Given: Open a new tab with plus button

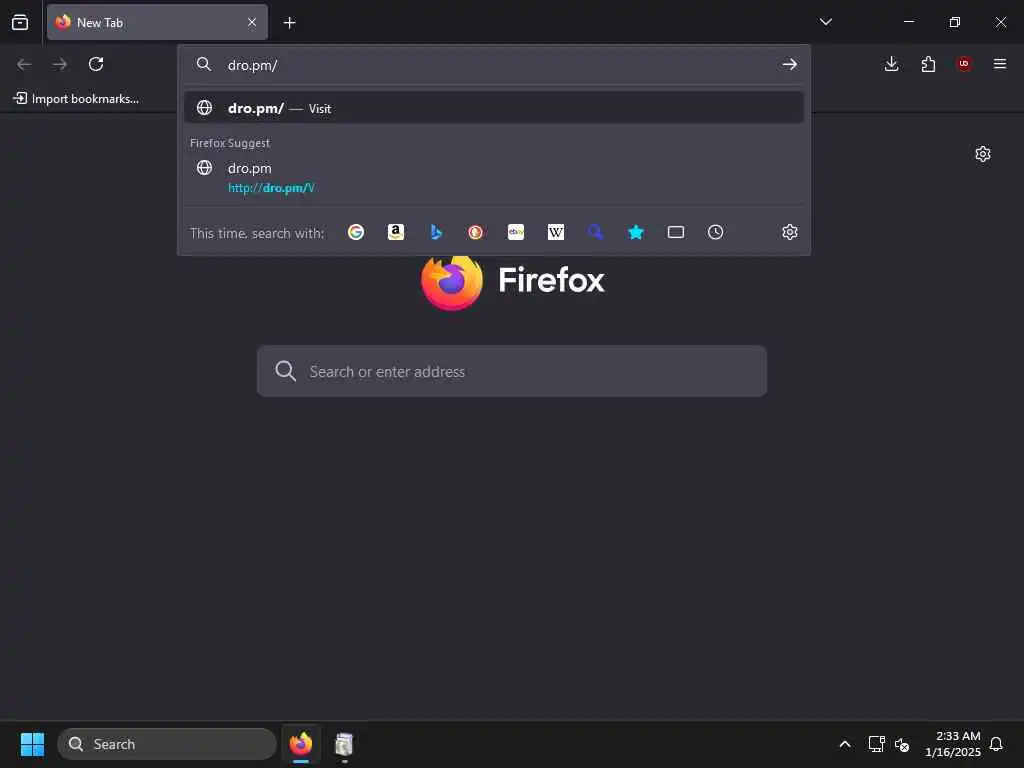Looking at the screenshot, I should tap(289, 23).
